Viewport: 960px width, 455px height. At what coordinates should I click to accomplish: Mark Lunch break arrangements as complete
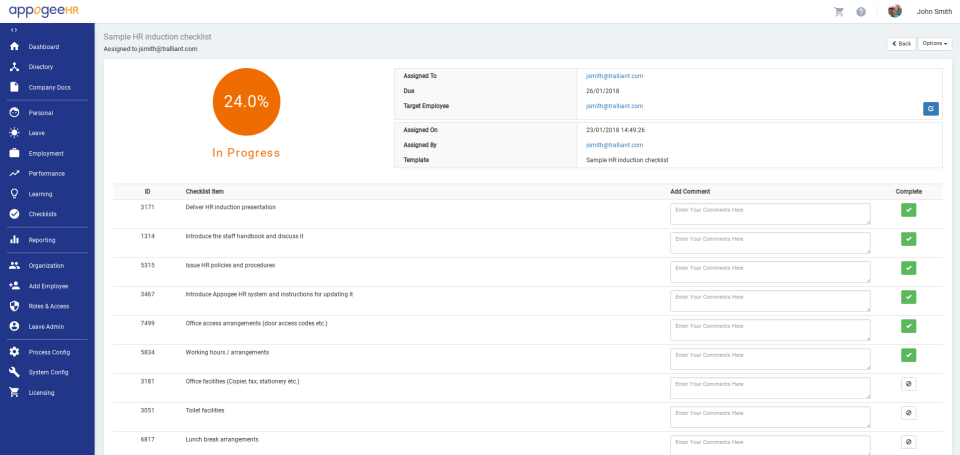909,442
